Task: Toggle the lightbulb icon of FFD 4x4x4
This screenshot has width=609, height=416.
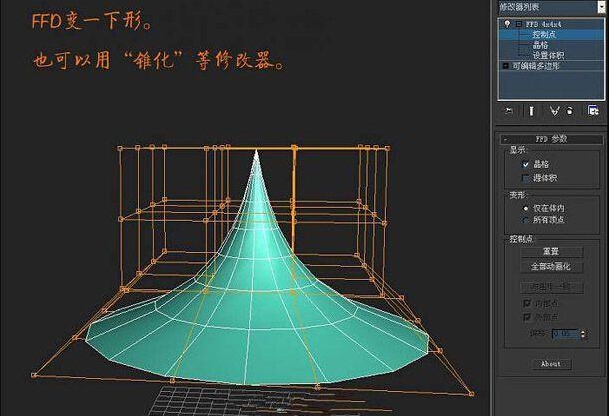Action: 507,24
